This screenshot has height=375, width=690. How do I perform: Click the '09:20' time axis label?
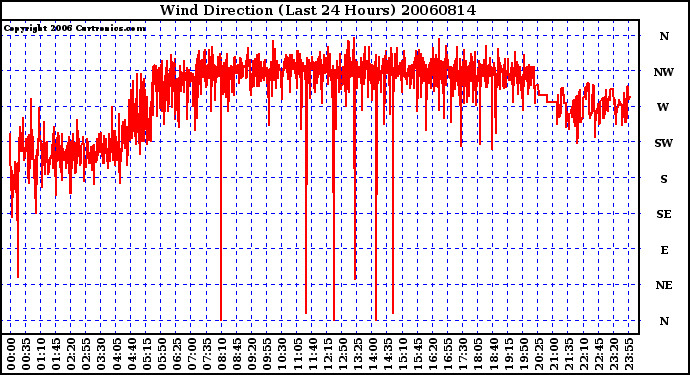click(252, 354)
